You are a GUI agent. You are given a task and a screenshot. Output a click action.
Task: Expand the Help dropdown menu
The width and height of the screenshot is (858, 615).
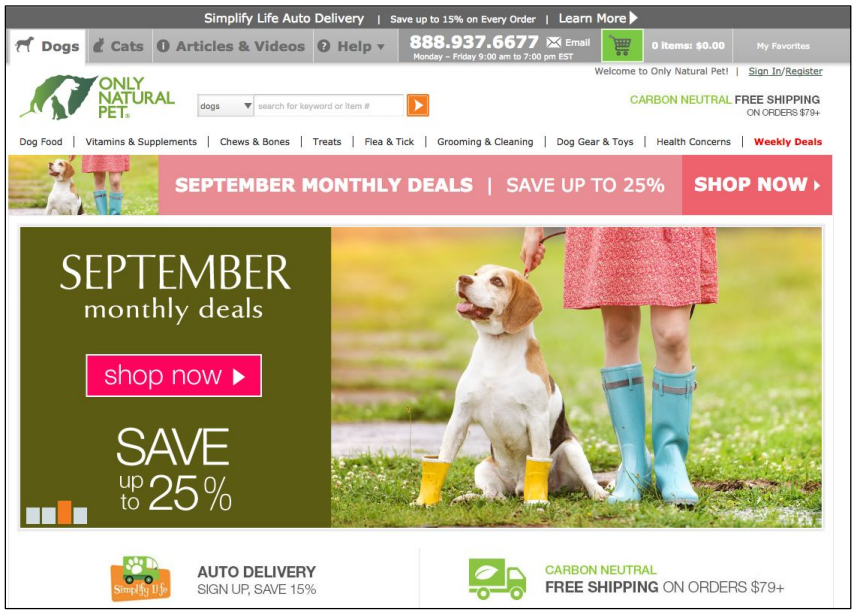click(351, 46)
